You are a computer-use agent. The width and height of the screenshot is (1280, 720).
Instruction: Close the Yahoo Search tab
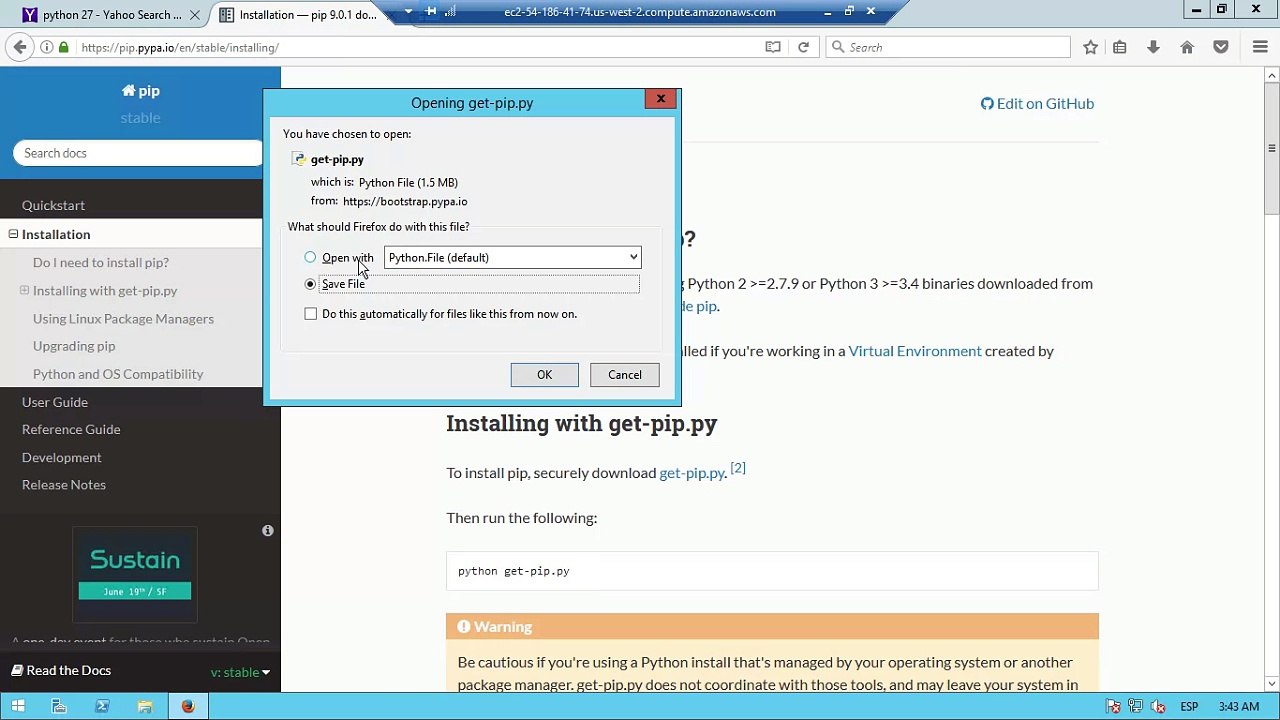pyautogui.click(x=195, y=15)
